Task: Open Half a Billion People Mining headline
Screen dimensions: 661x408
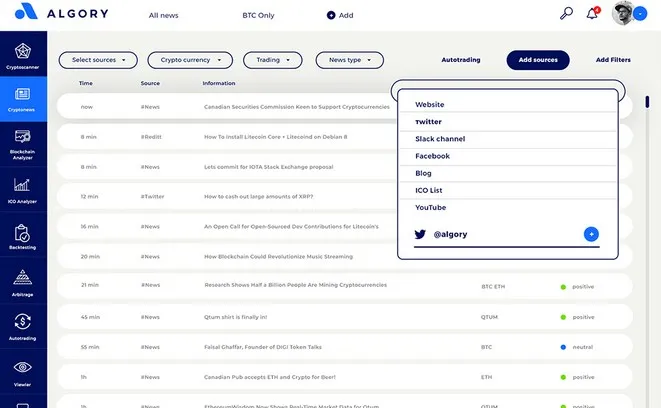Action: coord(296,285)
